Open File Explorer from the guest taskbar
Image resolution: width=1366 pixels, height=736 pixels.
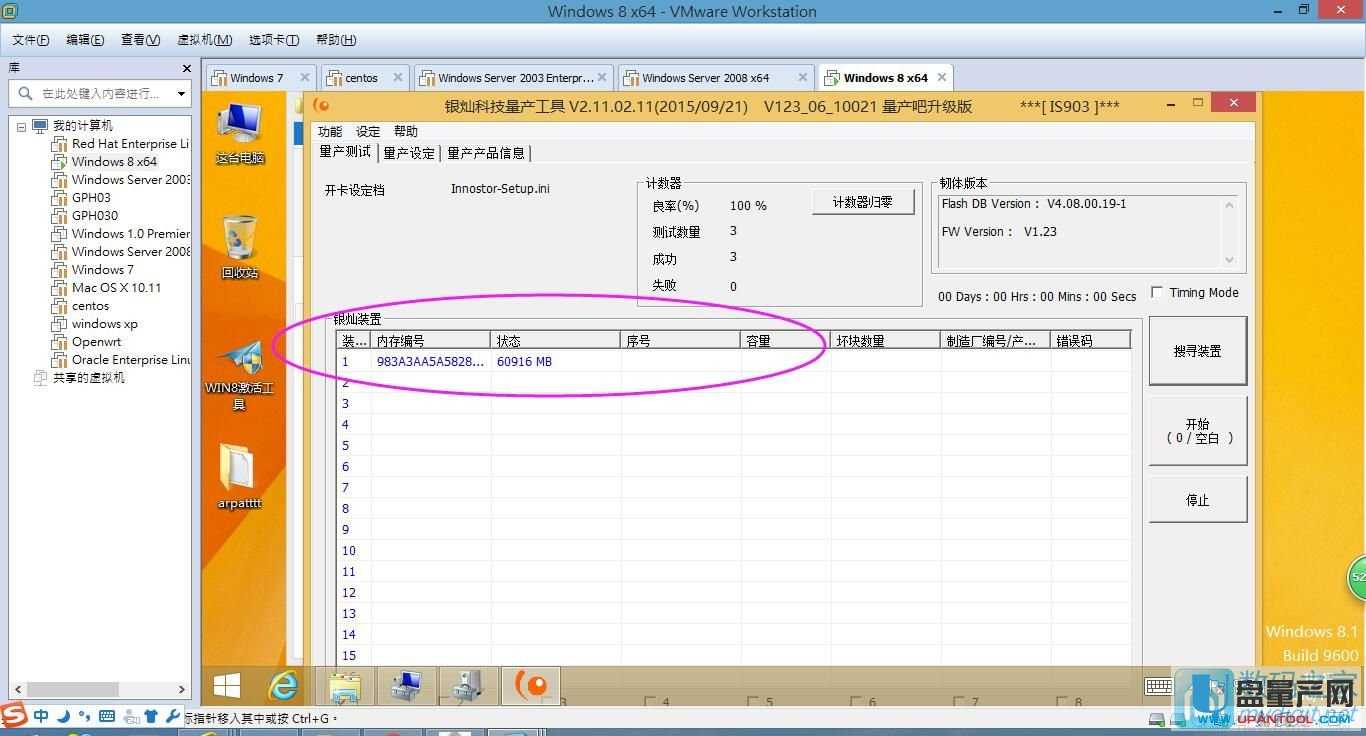(345, 686)
